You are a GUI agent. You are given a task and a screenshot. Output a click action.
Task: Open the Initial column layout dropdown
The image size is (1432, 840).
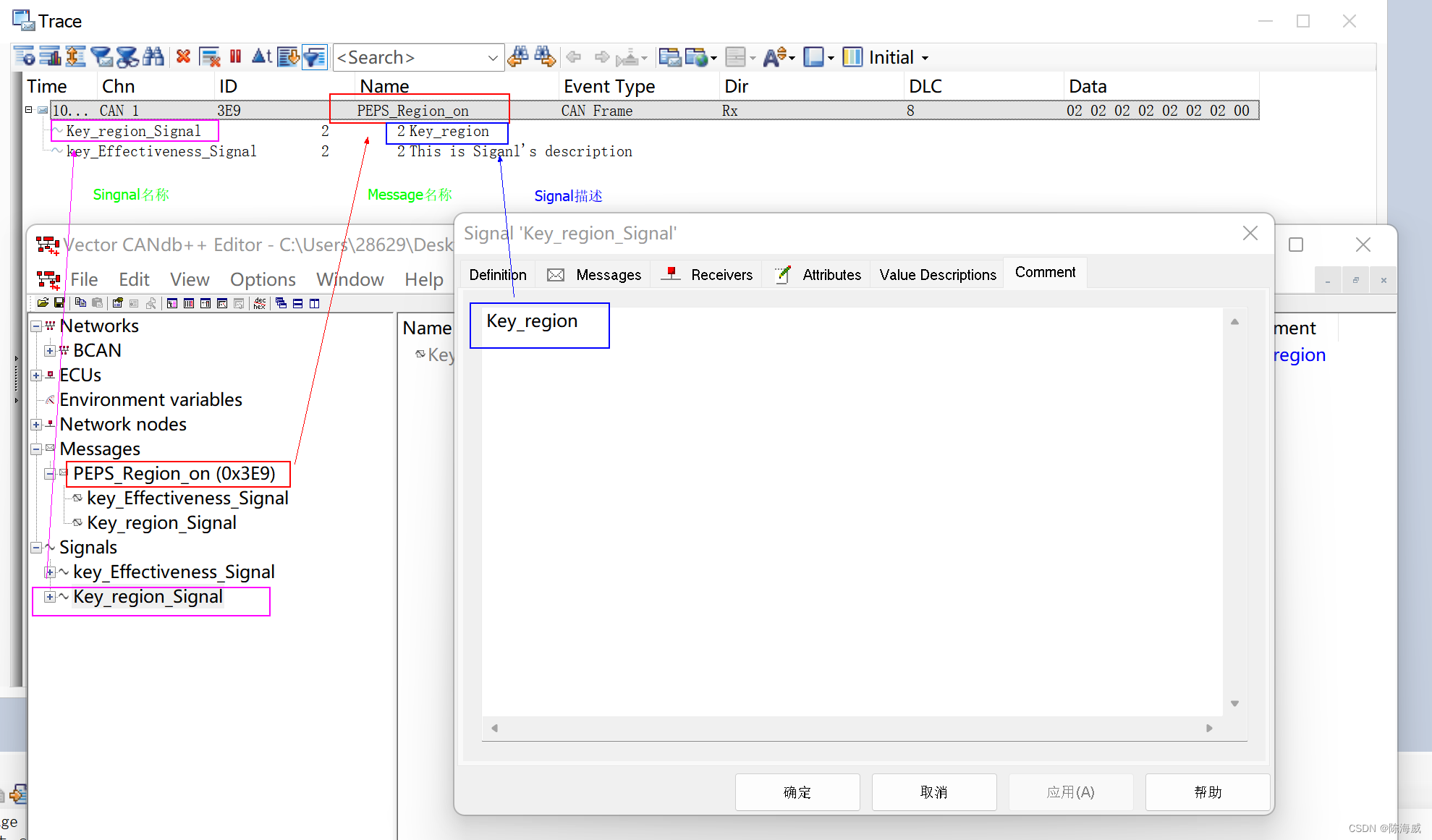[925, 58]
